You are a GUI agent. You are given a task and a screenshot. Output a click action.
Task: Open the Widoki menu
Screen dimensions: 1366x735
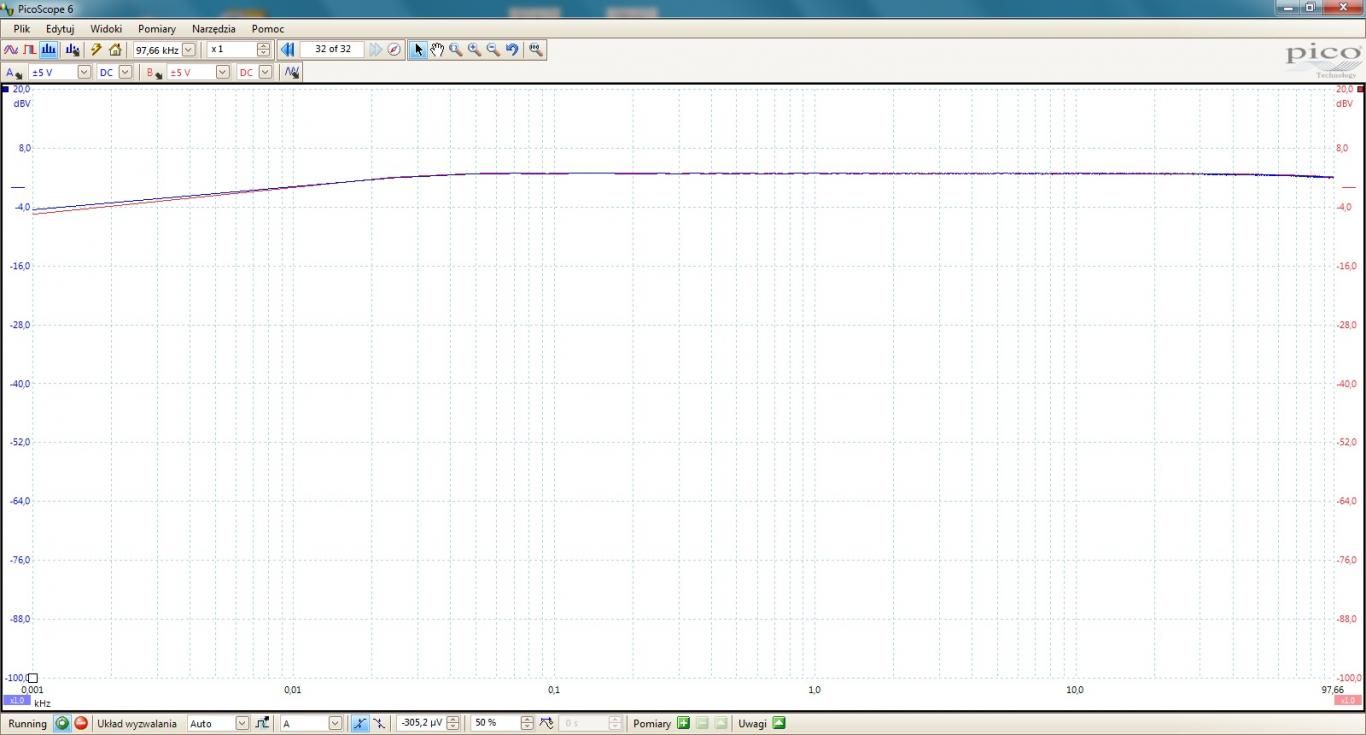pos(106,29)
